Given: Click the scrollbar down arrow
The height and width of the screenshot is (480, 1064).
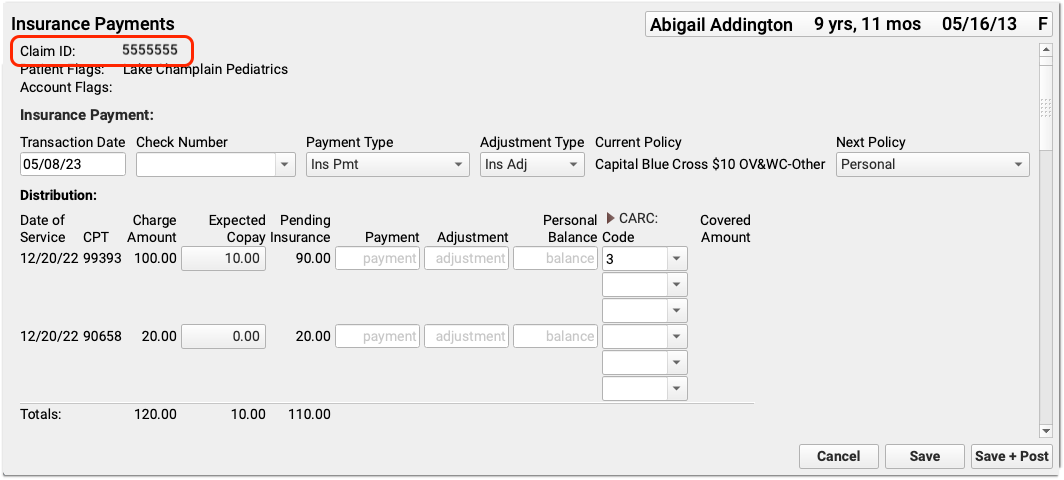Looking at the screenshot, I should [x=1046, y=430].
